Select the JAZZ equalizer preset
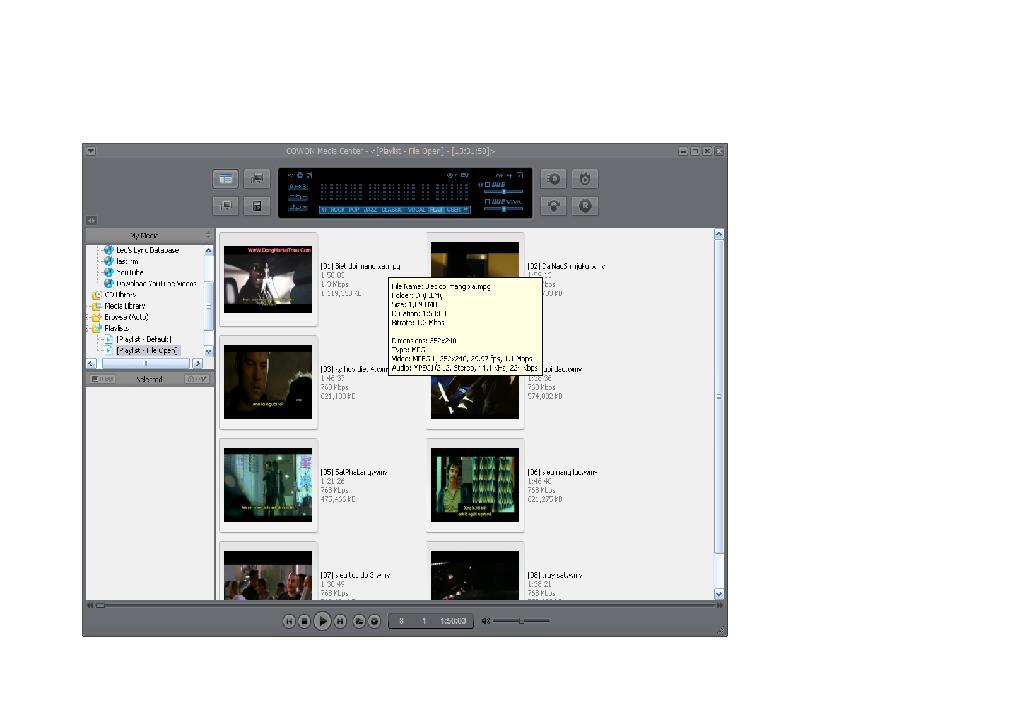The image size is (1024, 710). point(370,210)
